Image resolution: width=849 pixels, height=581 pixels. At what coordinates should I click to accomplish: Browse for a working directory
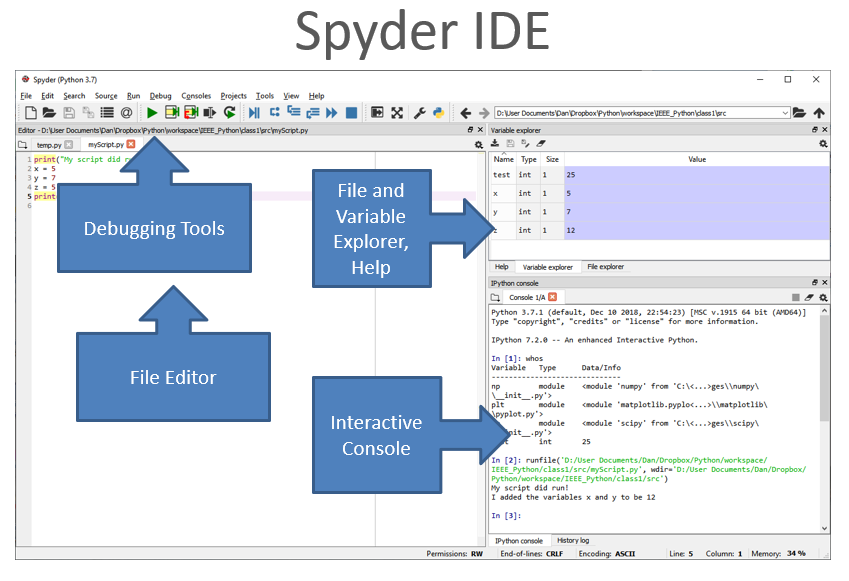[799, 113]
